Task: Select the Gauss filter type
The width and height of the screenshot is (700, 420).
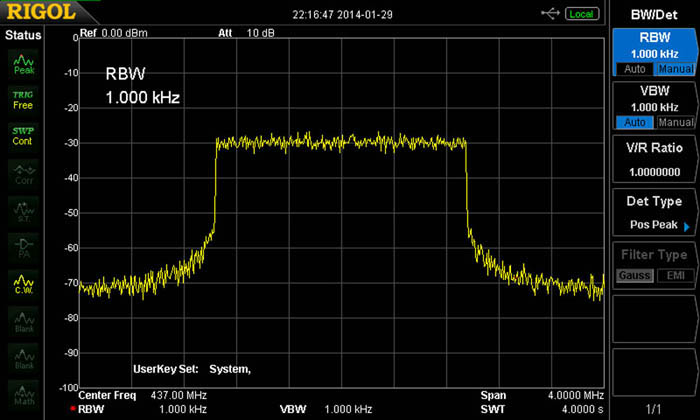Action: tap(632, 275)
